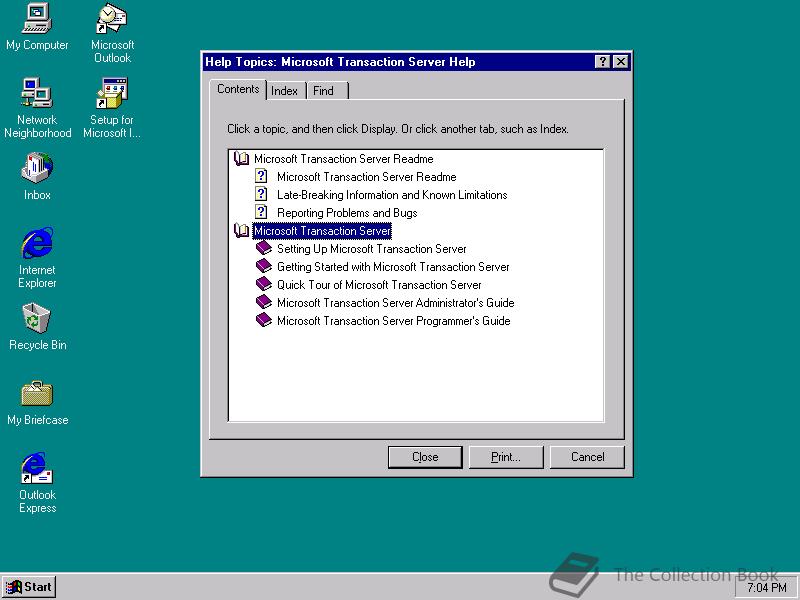Expand purple book for Setting Up Microsoft Transaction Server
Screen dimensions: 800x600
(264, 248)
